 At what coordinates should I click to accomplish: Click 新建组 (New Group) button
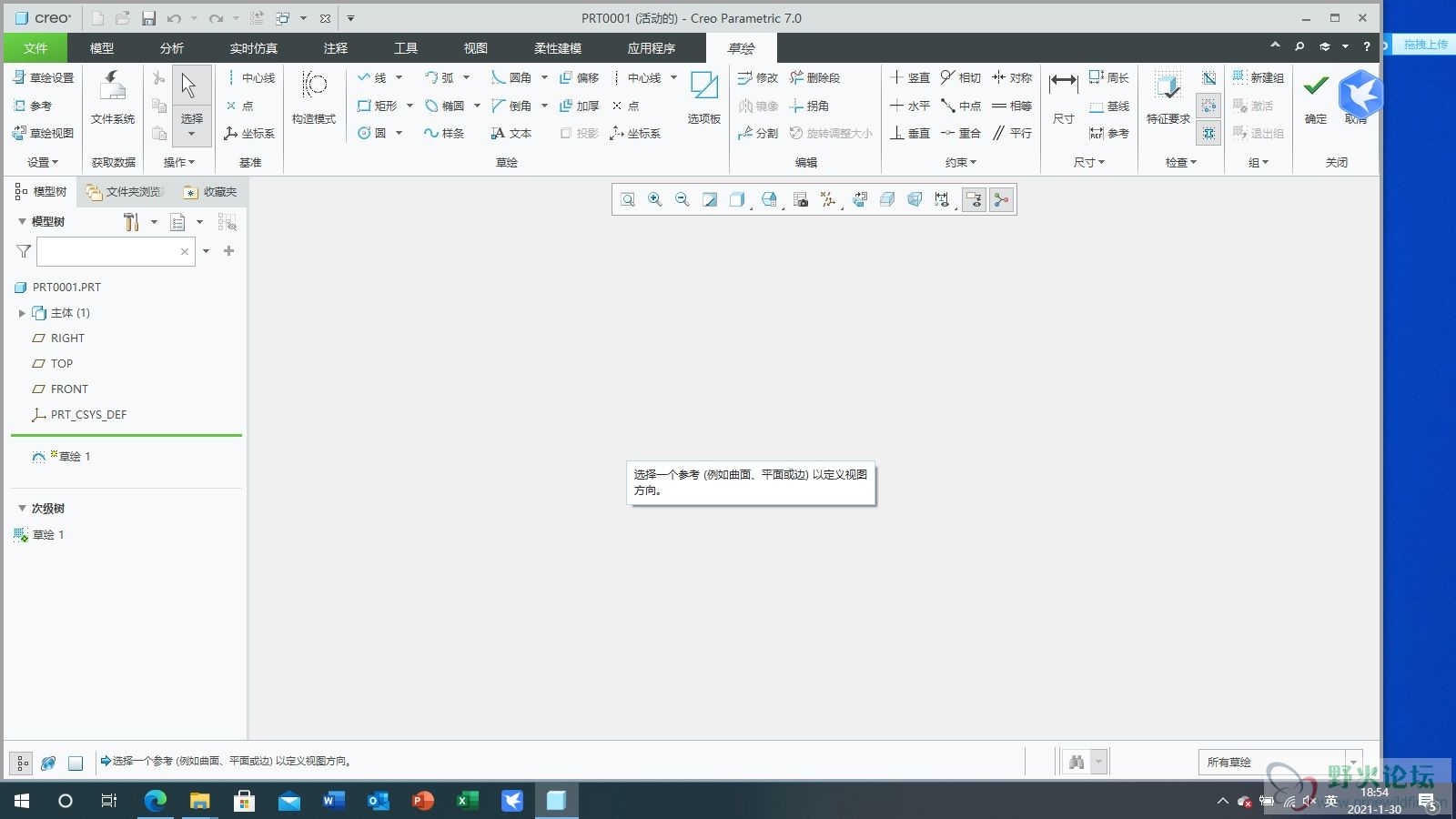pos(1259,78)
